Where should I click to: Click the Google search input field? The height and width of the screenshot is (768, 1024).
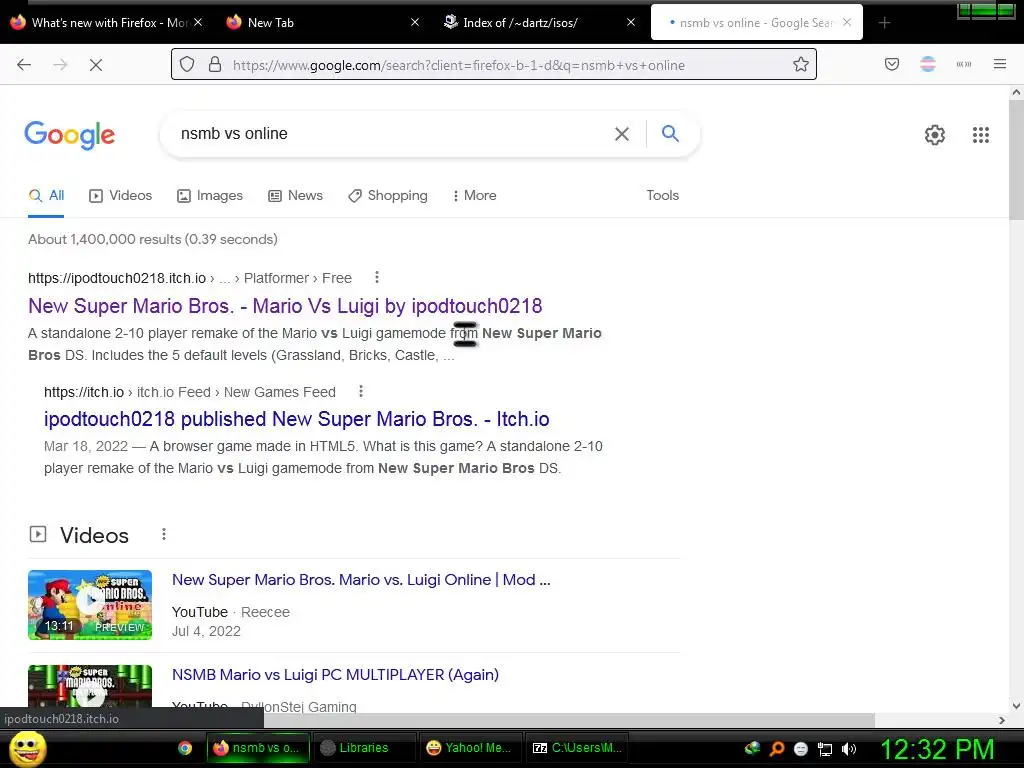click(x=392, y=134)
